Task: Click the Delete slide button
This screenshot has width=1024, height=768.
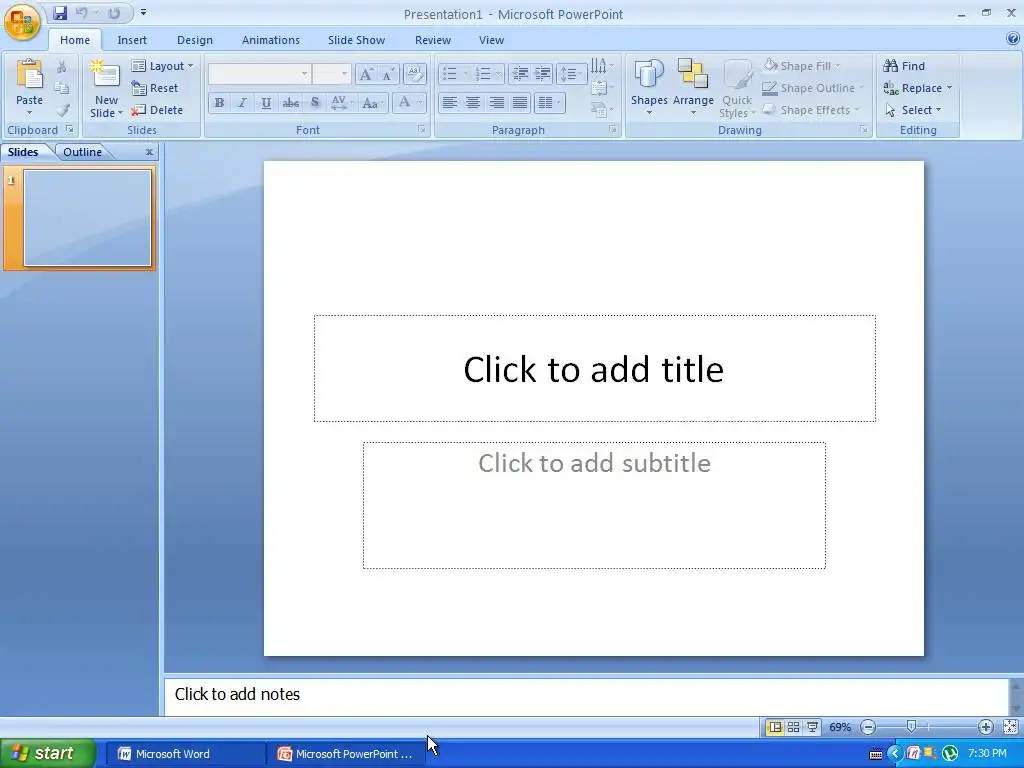Action: point(157,110)
